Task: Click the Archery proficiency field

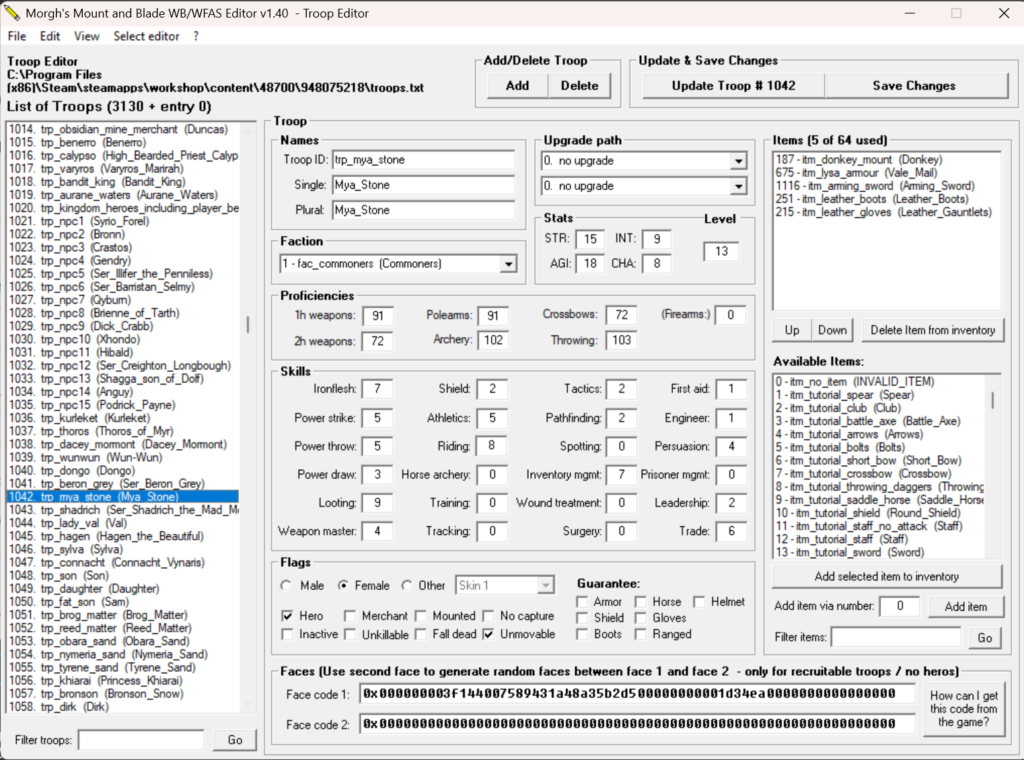Action: tap(493, 340)
